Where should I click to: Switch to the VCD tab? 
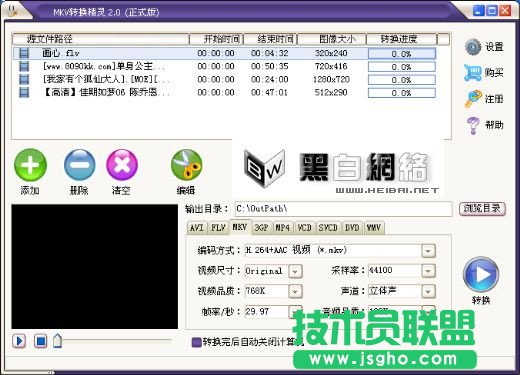[304, 228]
